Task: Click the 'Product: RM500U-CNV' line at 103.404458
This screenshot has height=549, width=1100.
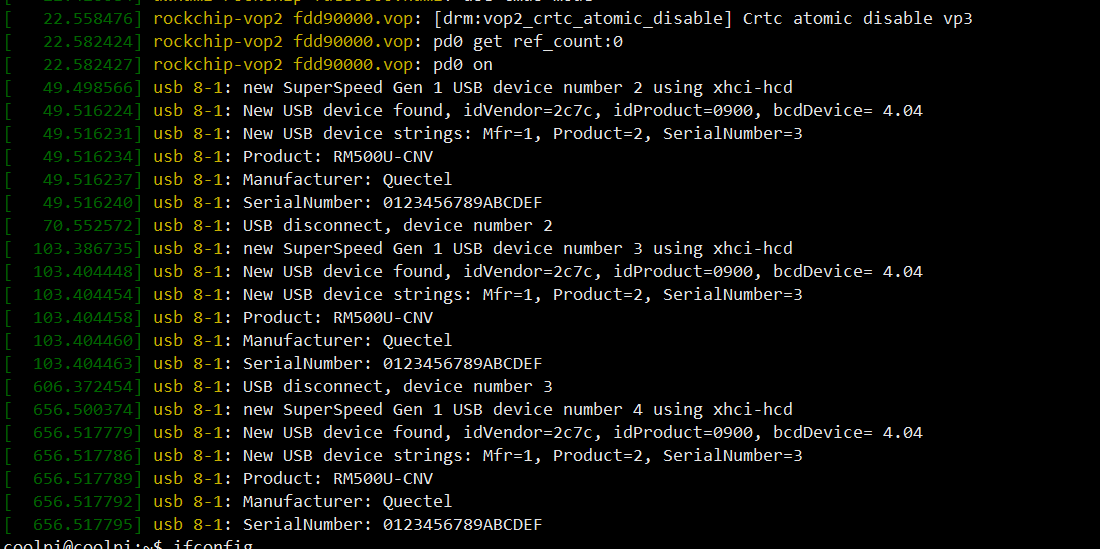Action: coord(218,318)
